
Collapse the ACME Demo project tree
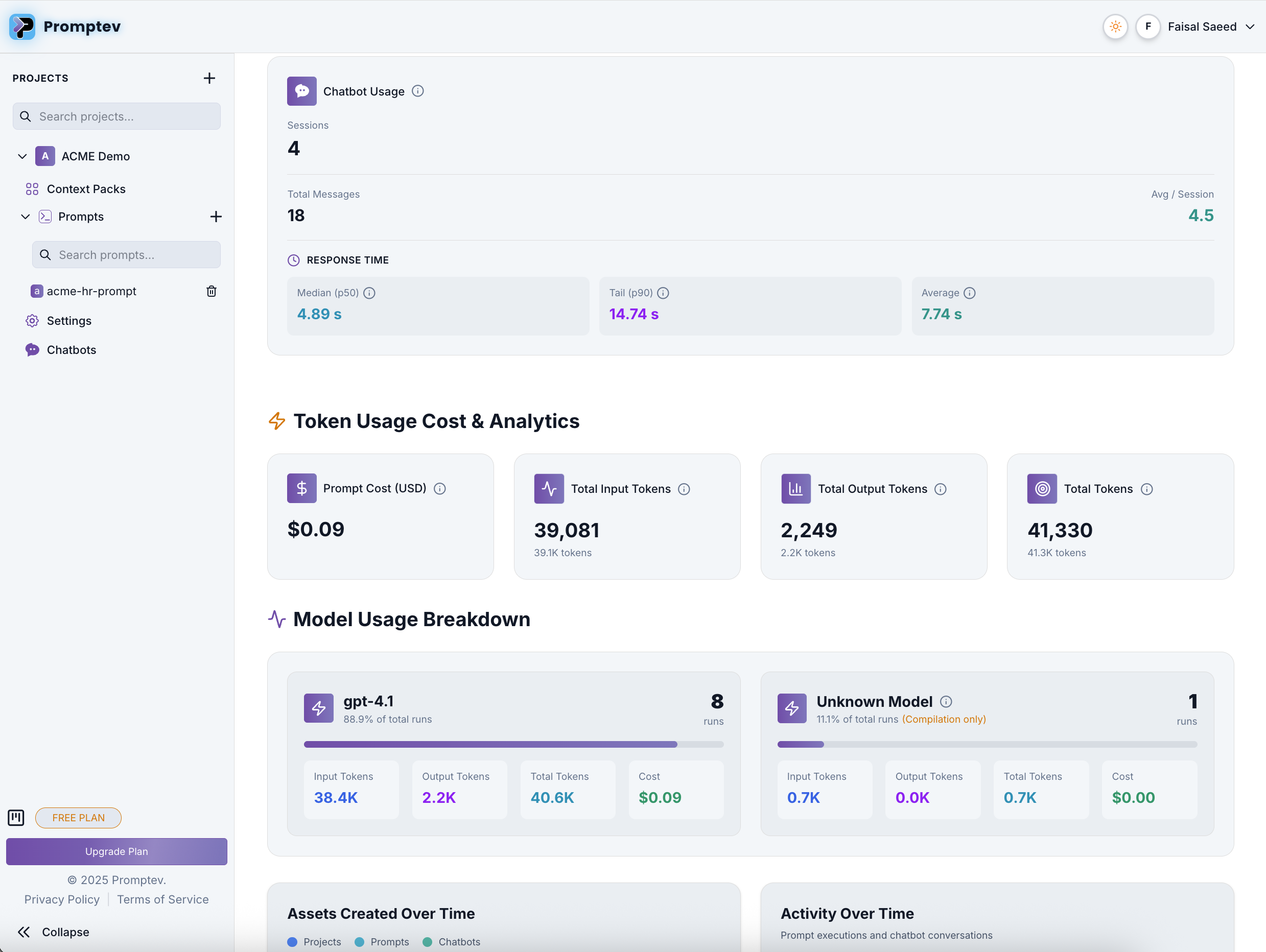coord(22,156)
